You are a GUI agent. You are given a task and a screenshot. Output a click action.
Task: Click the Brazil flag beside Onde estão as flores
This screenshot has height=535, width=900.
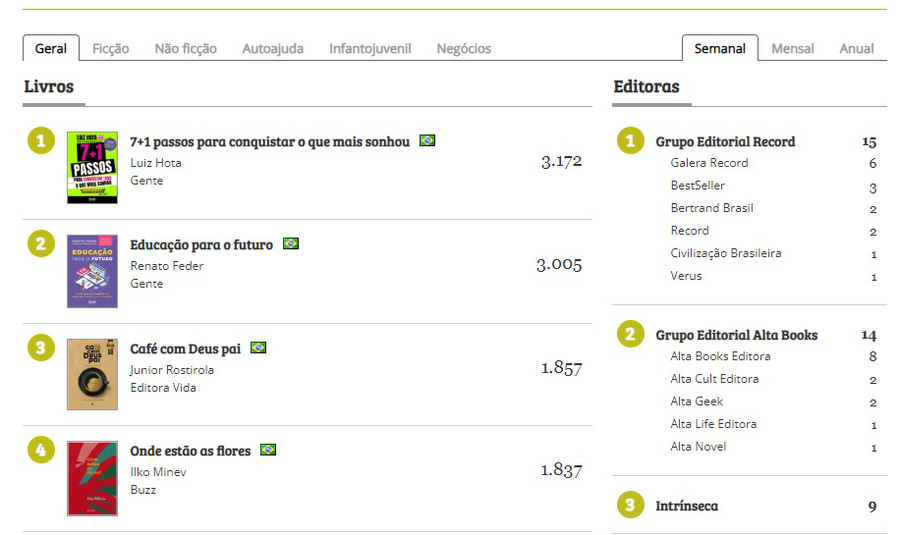[268, 450]
